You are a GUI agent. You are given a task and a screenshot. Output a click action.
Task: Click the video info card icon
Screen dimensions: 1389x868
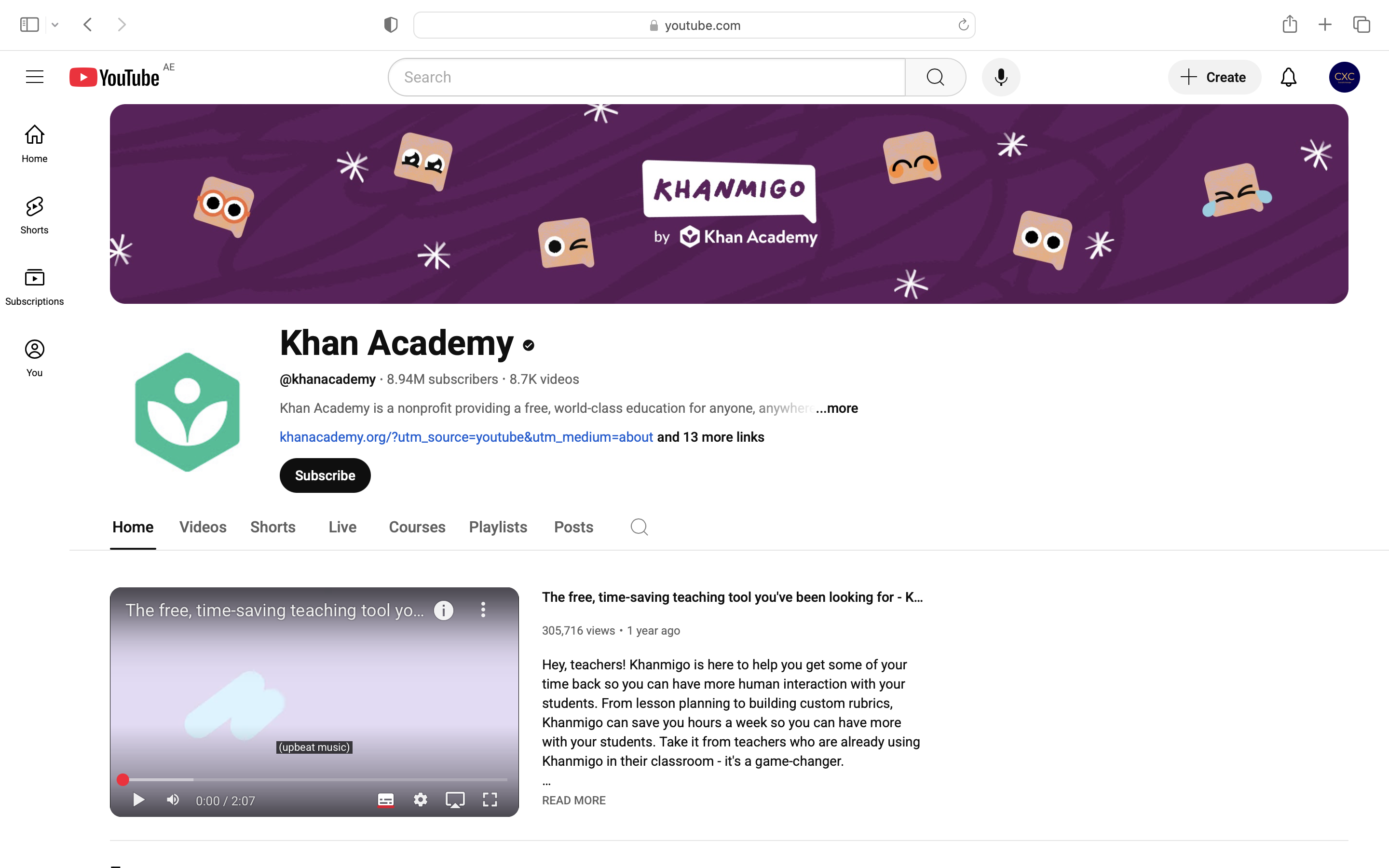[443, 610]
